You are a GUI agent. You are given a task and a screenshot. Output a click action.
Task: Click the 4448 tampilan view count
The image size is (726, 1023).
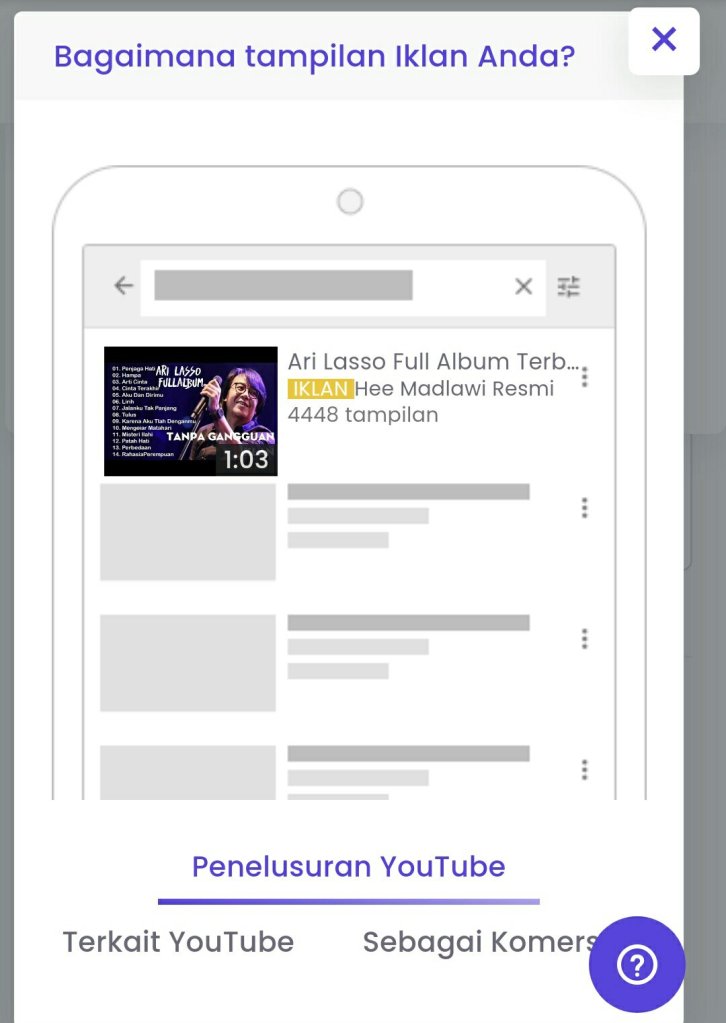point(362,414)
